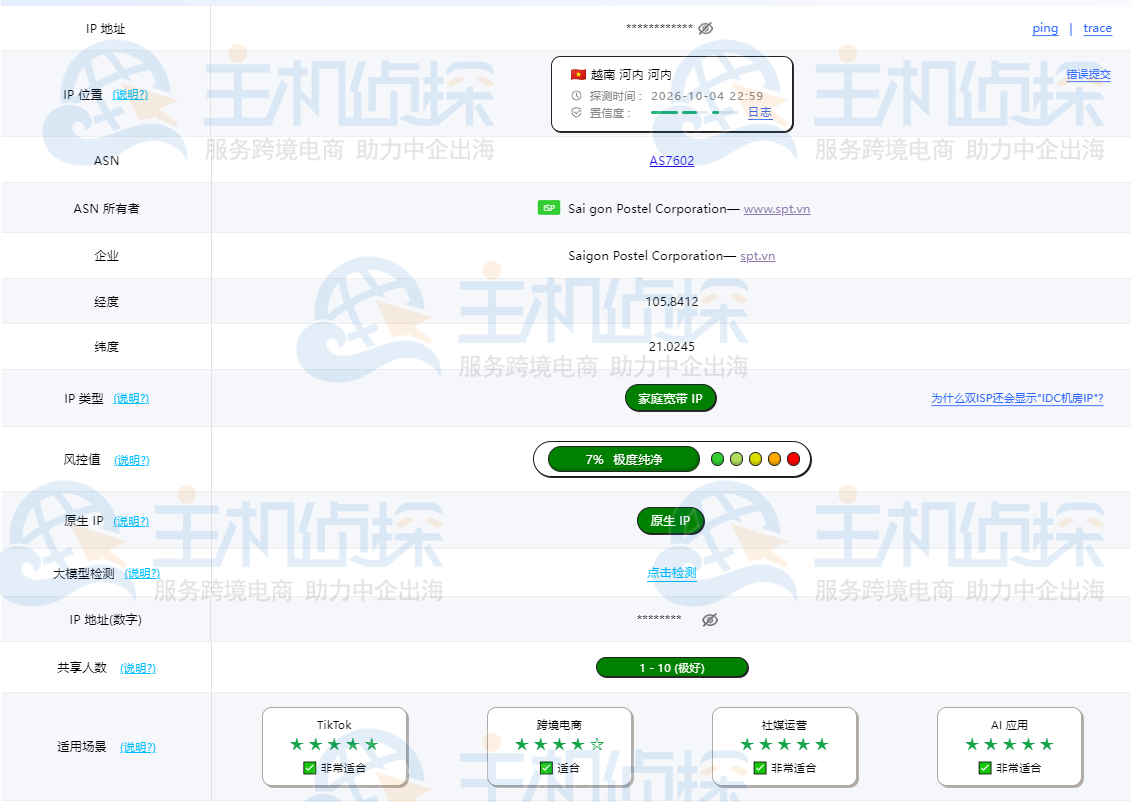Click the 7% 极度纯净 risk badge

[624, 459]
